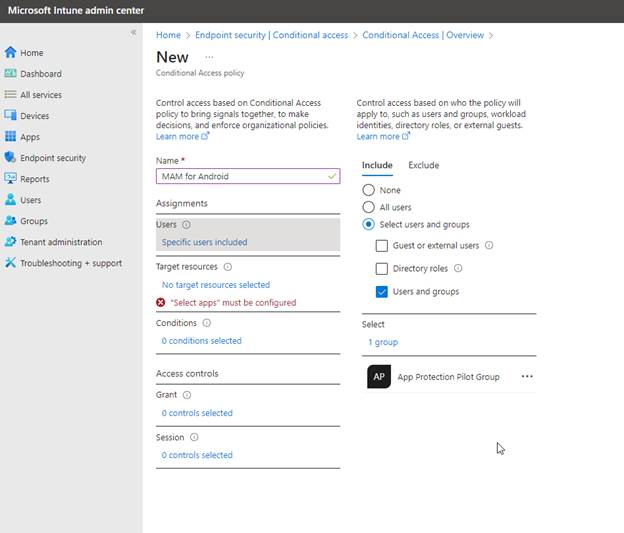The height and width of the screenshot is (533, 624).
Task: Click the Devices icon in navigation
Action: 11,116
